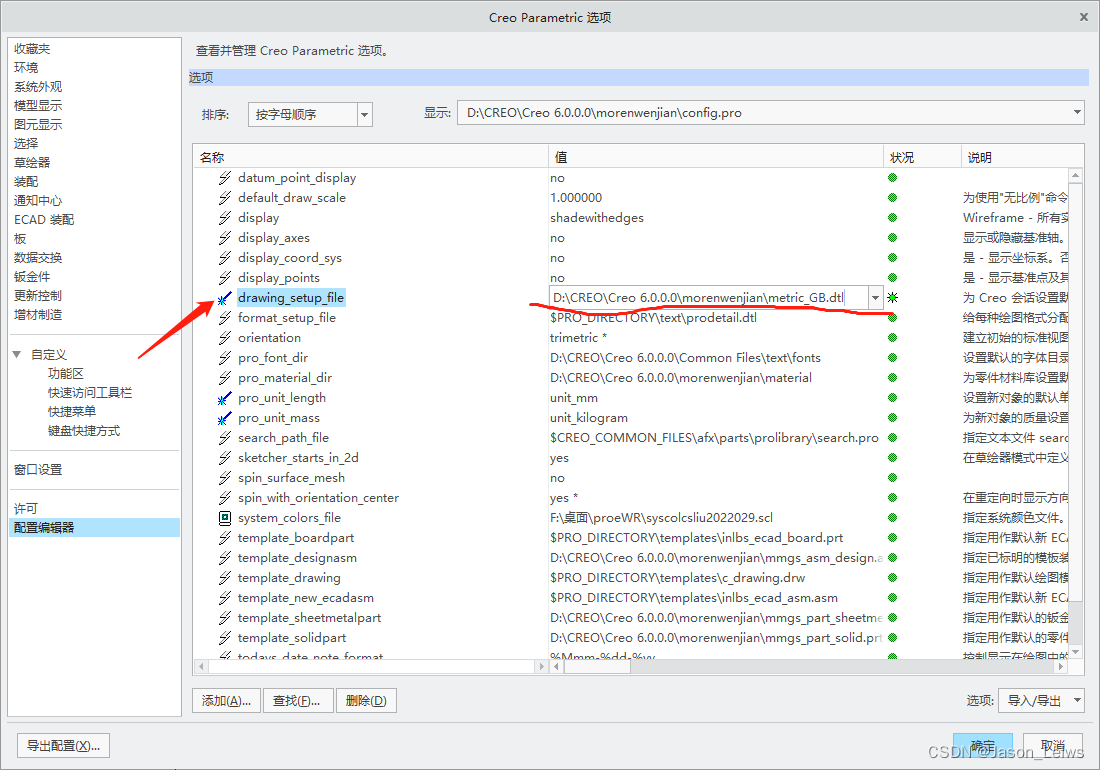This screenshot has height=770, width=1100.
Task: Click the lightning icon beside template_sheetmetalpart
Action: coord(224,618)
